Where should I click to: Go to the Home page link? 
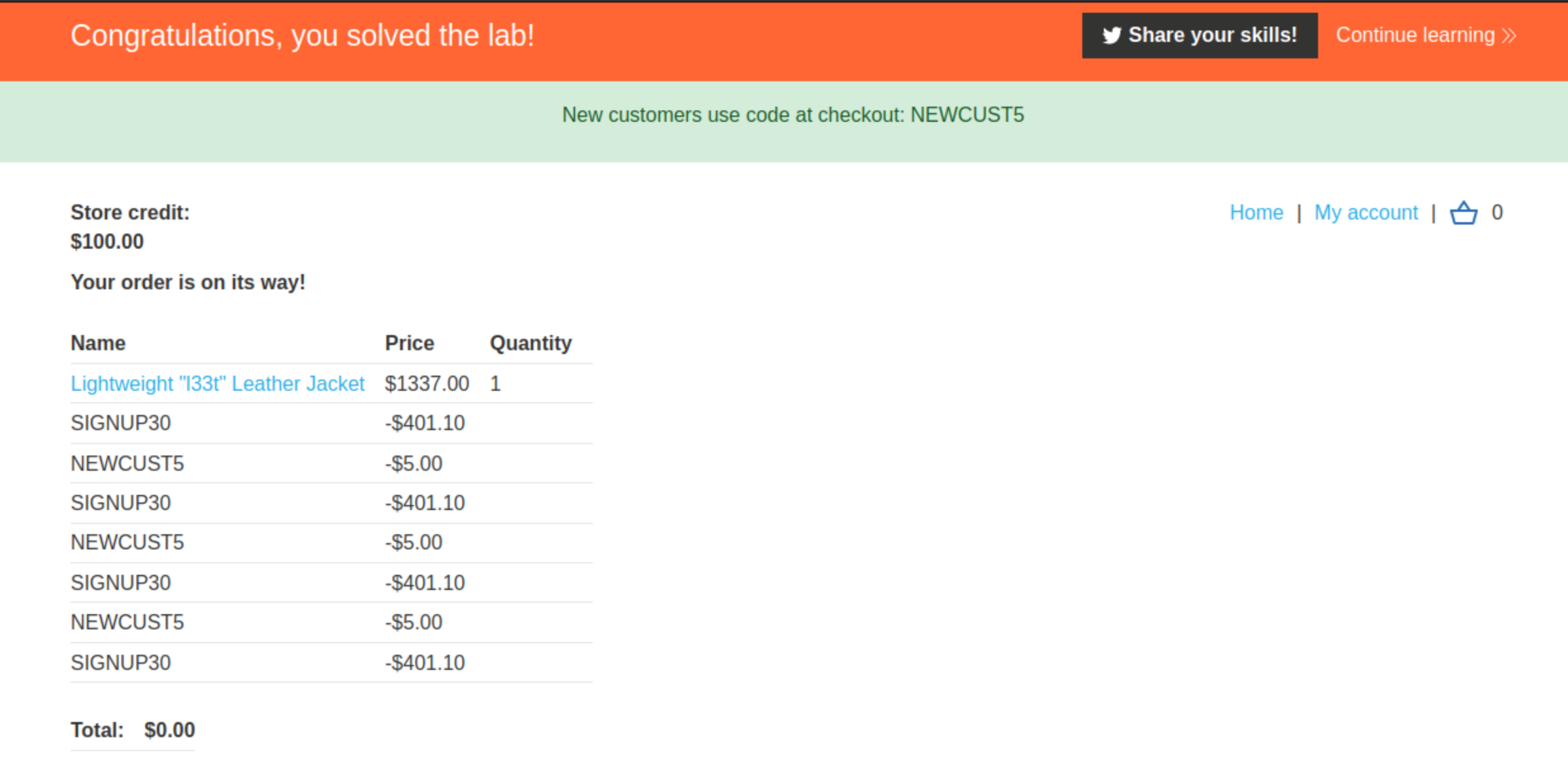point(1256,212)
